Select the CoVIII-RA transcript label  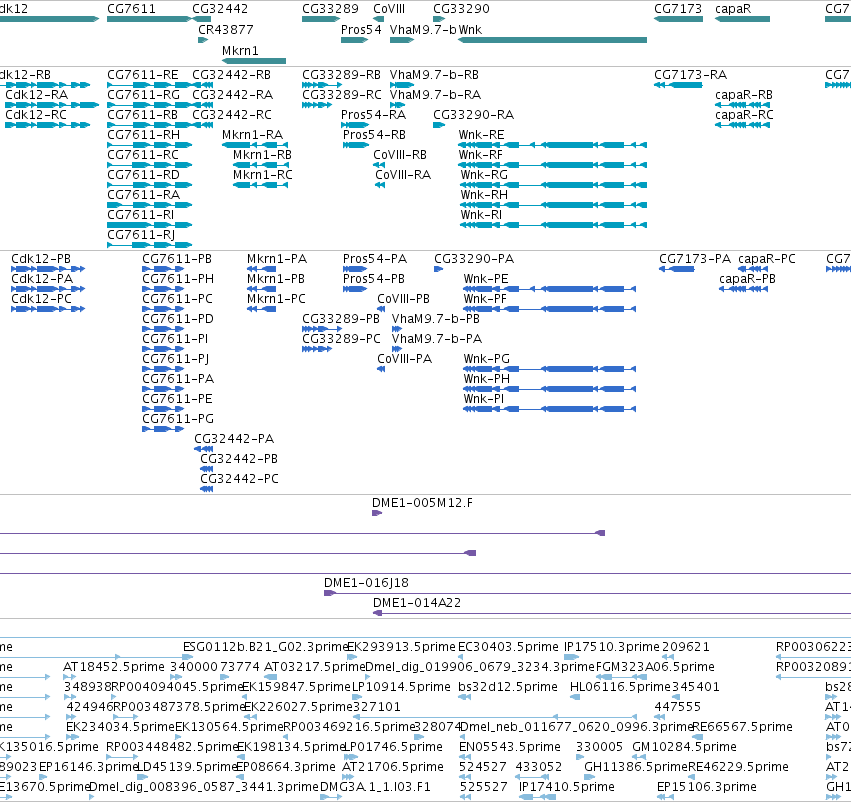pyautogui.click(x=403, y=175)
